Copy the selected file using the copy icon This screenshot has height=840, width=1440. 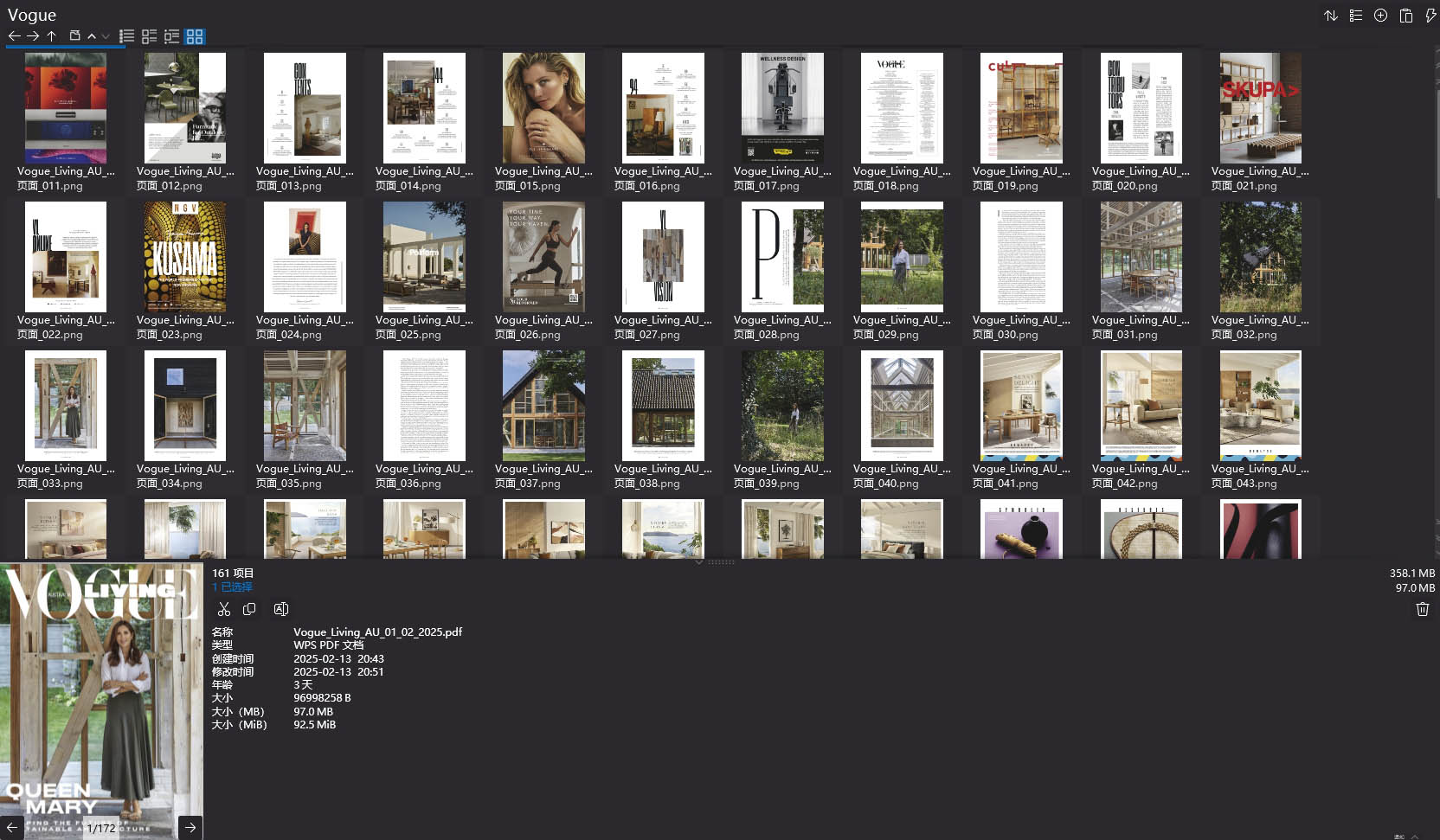point(249,609)
